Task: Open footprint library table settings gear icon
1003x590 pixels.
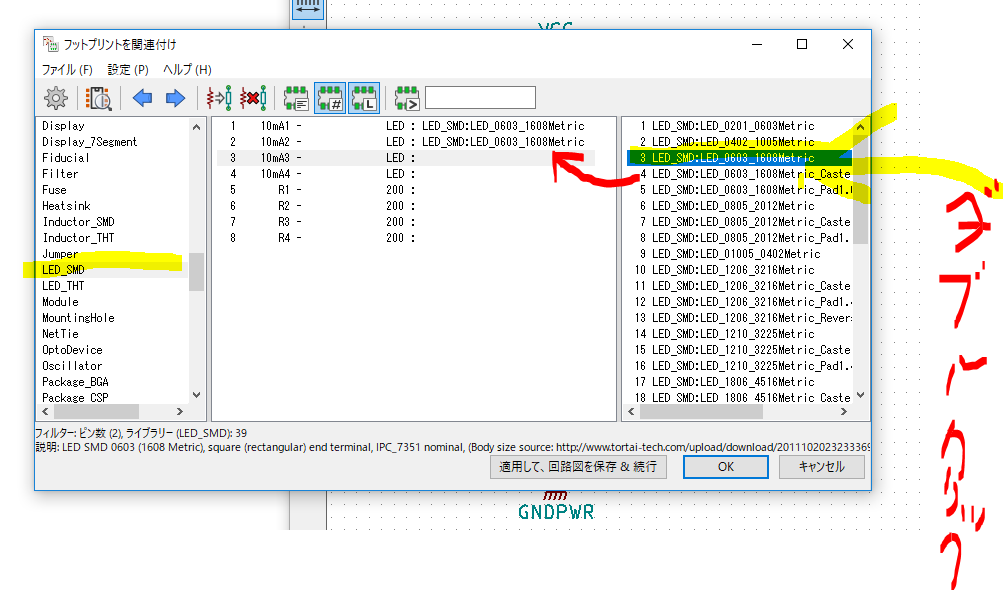Action: click(56, 98)
